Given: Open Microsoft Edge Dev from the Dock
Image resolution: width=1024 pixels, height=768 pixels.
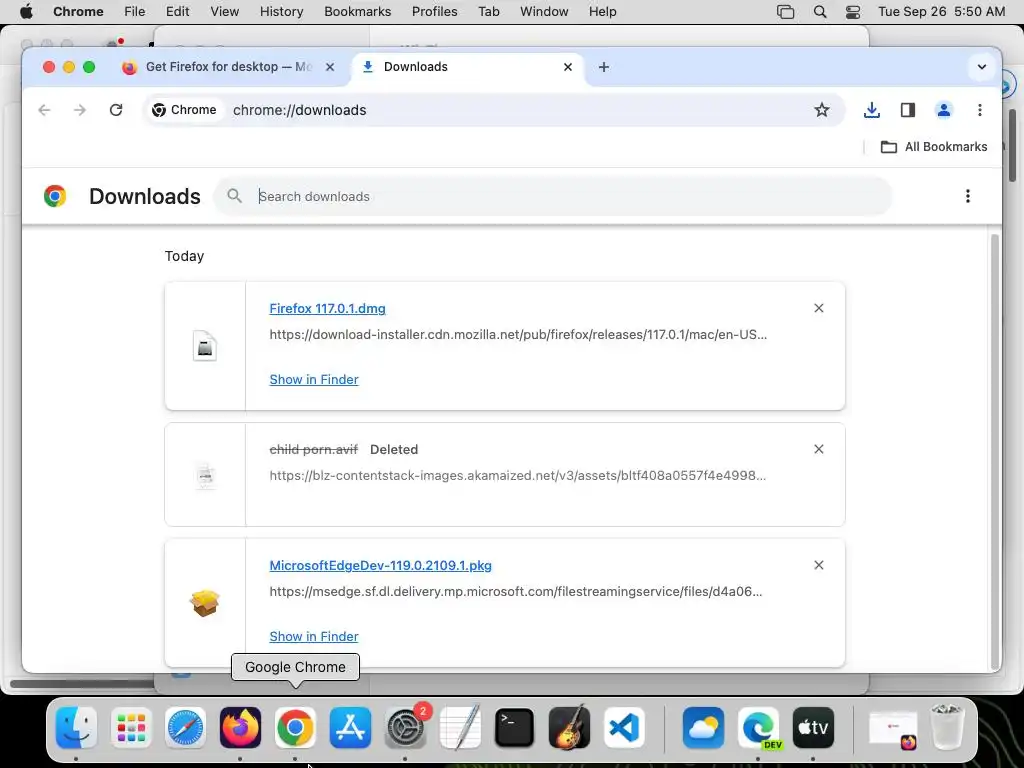Looking at the screenshot, I should pos(758,728).
